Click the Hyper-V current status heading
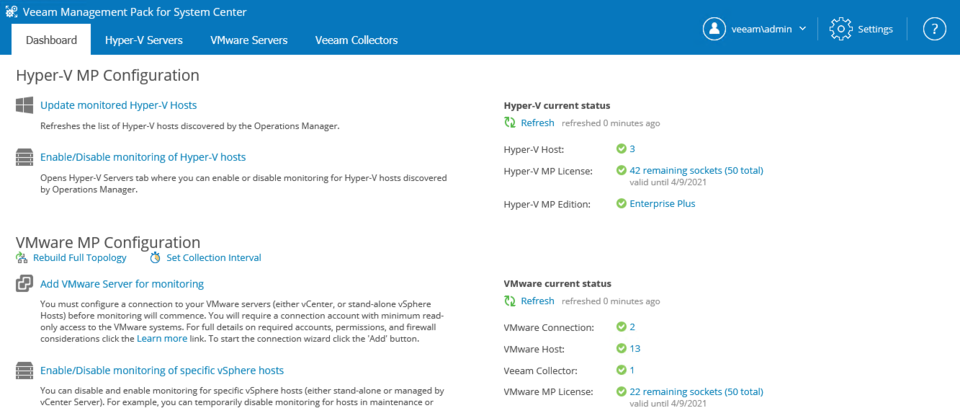 [x=557, y=105]
